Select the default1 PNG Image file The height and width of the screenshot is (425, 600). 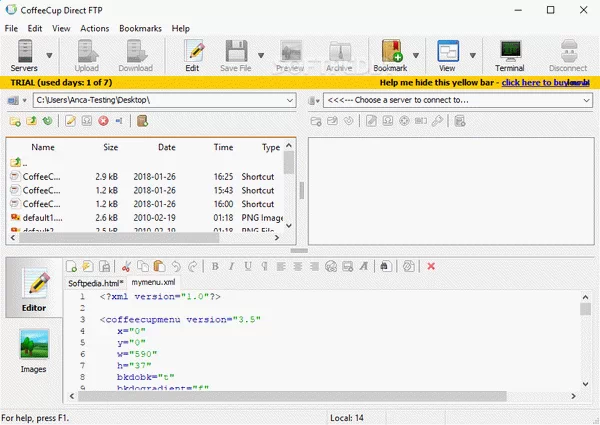(x=145, y=218)
